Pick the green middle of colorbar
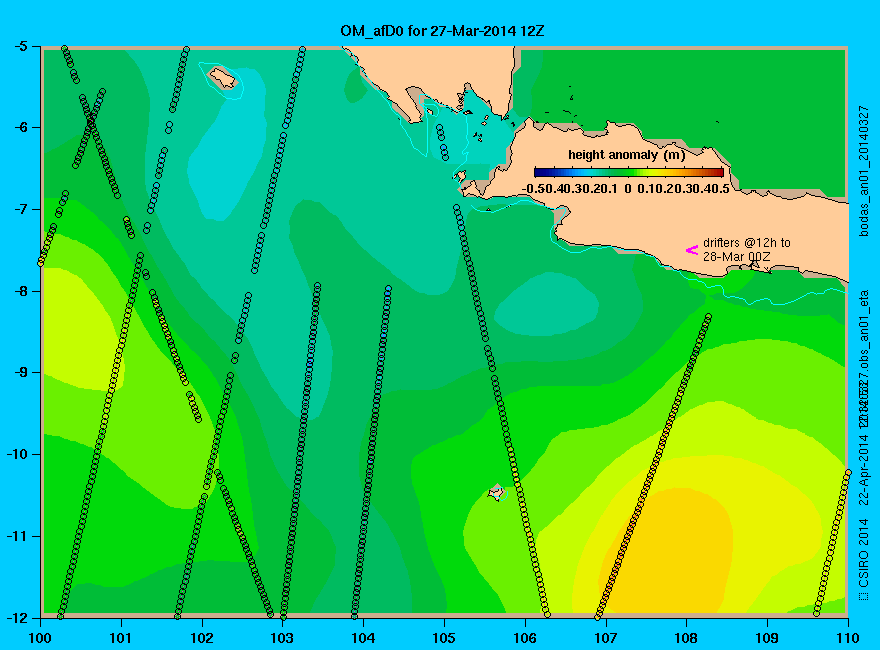 click(x=629, y=173)
